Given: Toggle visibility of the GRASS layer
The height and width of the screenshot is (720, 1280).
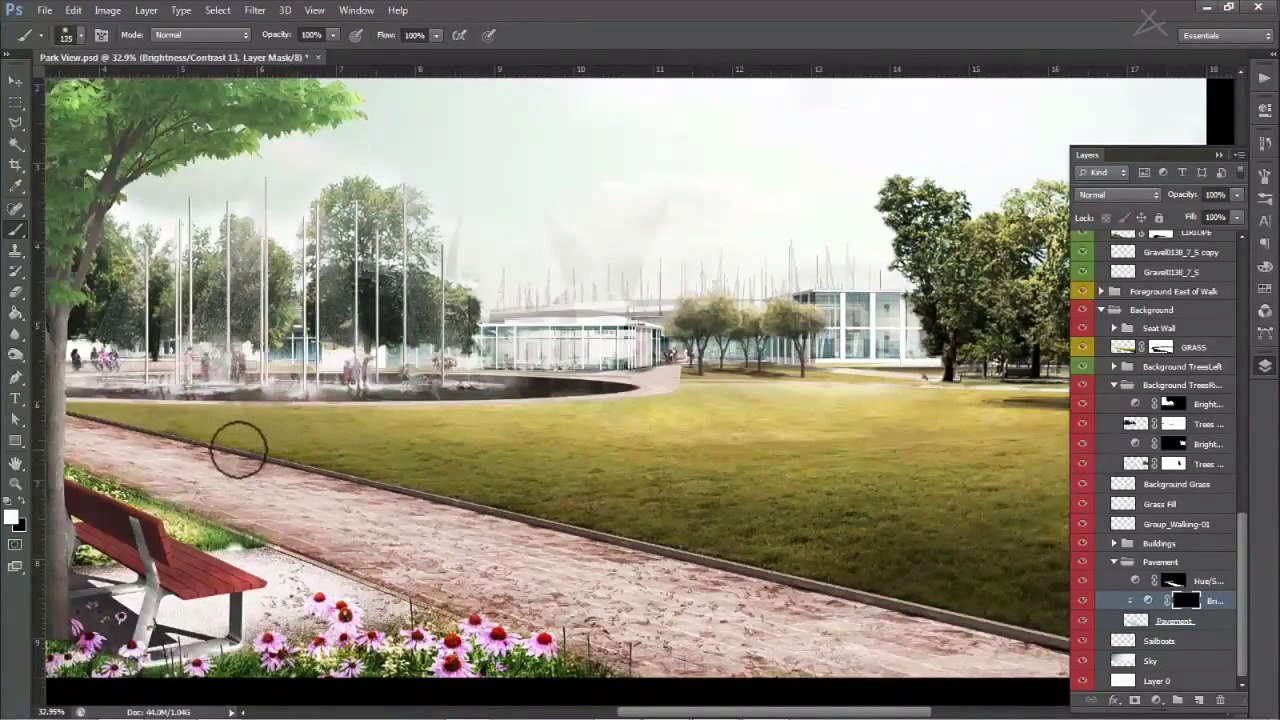Looking at the screenshot, I should pos(1082,347).
